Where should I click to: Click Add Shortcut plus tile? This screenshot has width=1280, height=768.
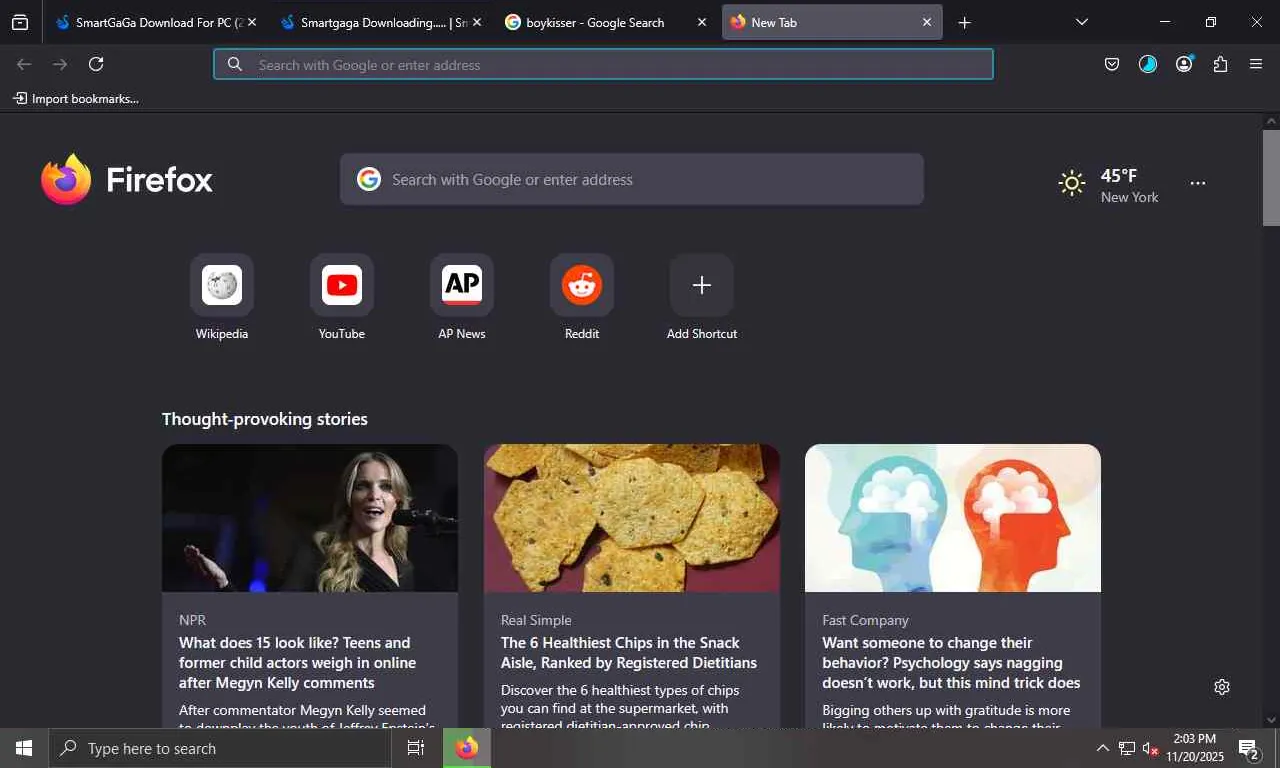tap(702, 285)
